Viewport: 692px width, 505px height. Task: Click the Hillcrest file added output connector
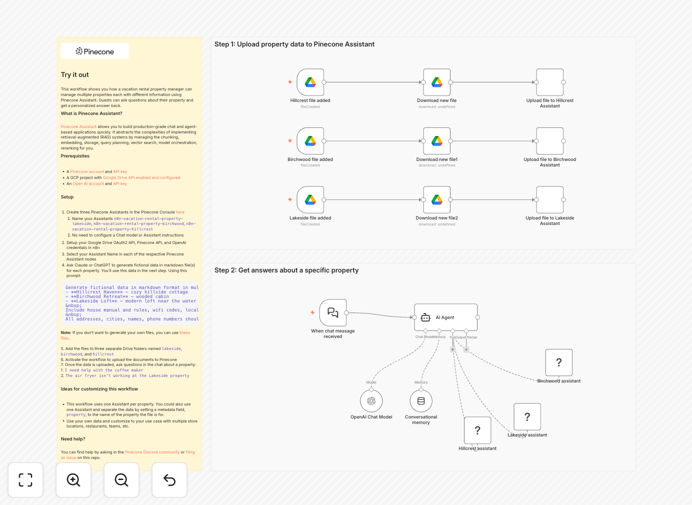[324, 82]
